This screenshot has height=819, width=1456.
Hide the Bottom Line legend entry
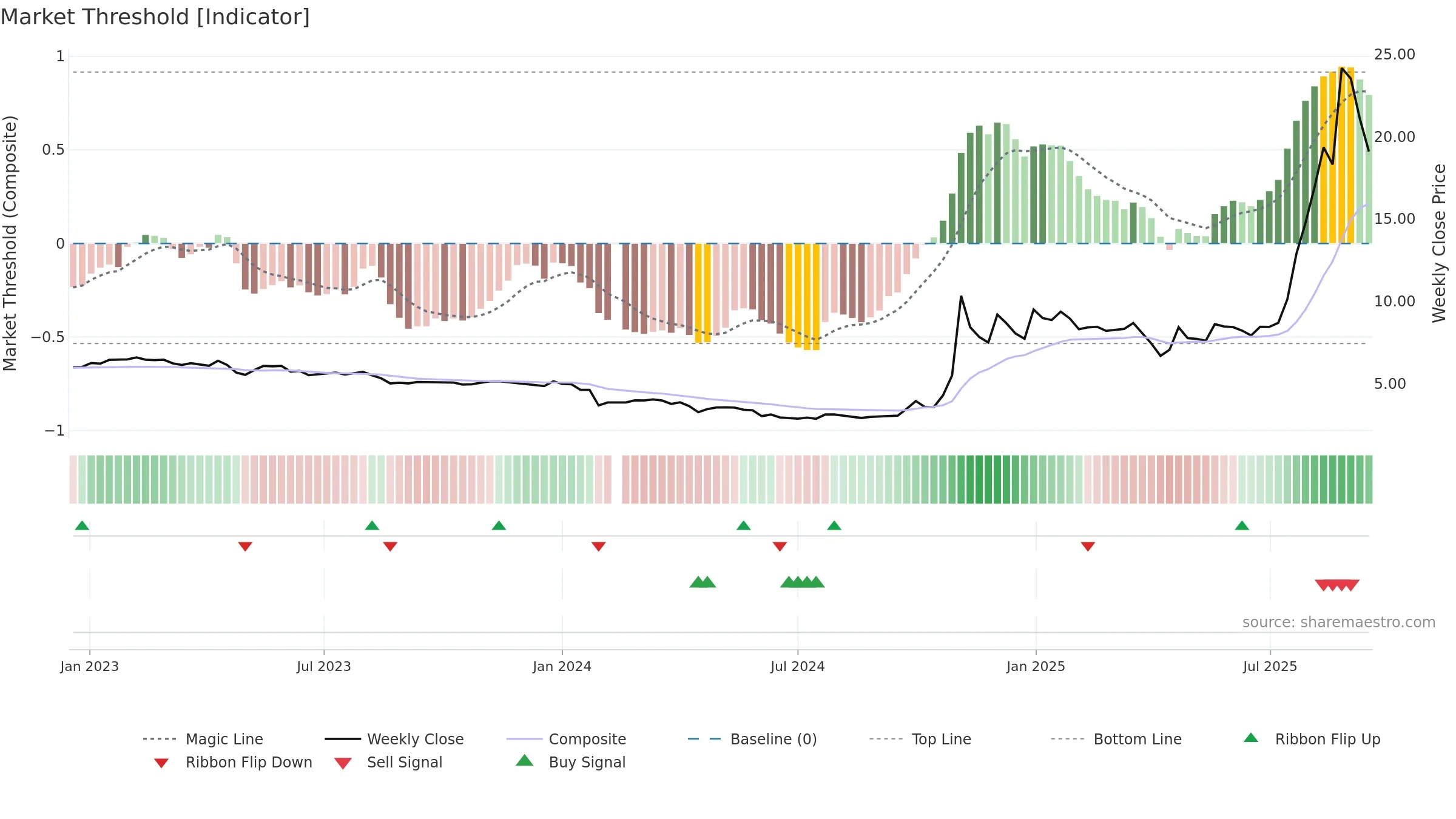coord(1116,739)
